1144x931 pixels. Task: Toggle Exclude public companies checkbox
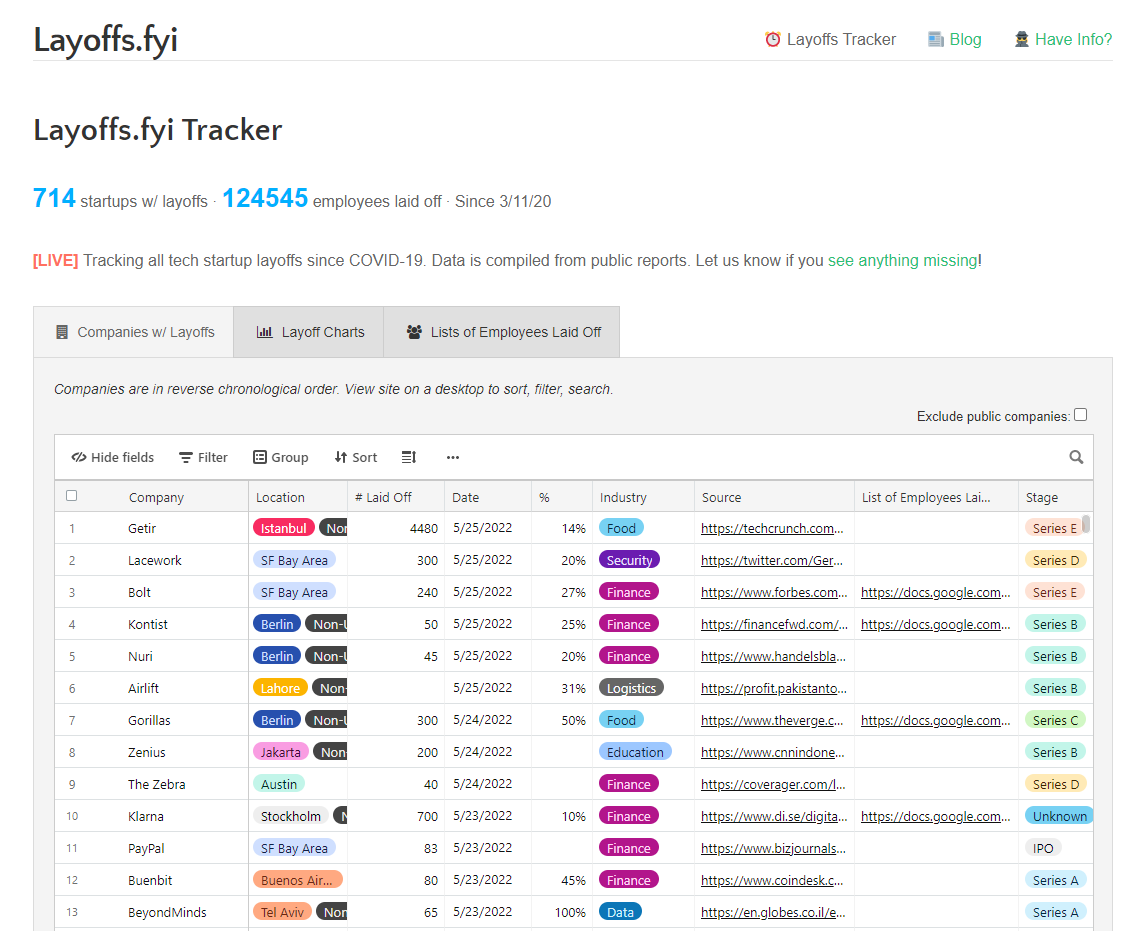coord(1081,415)
